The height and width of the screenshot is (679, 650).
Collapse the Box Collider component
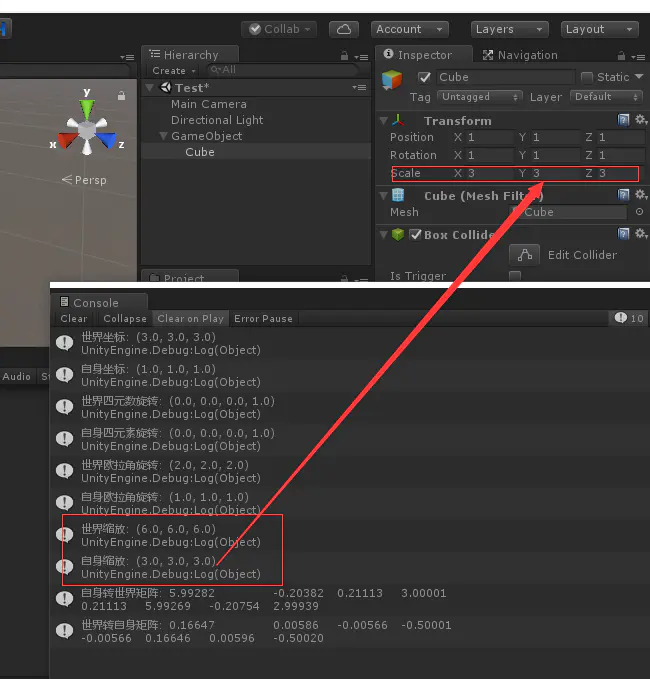point(384,235)
